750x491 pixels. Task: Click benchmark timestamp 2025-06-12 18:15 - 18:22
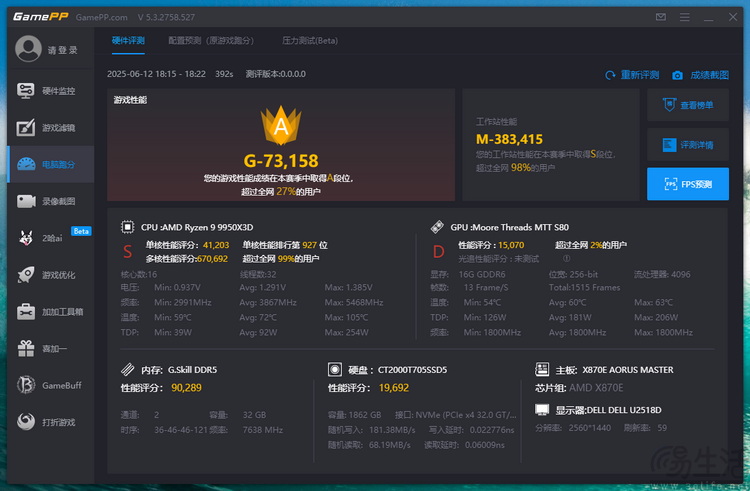coord(156,74)
